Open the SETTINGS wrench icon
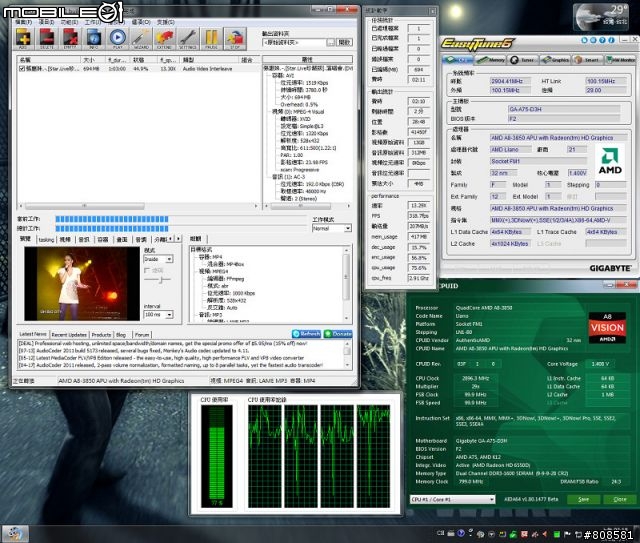Screen dimensions: 640x543 click(188, 39)
